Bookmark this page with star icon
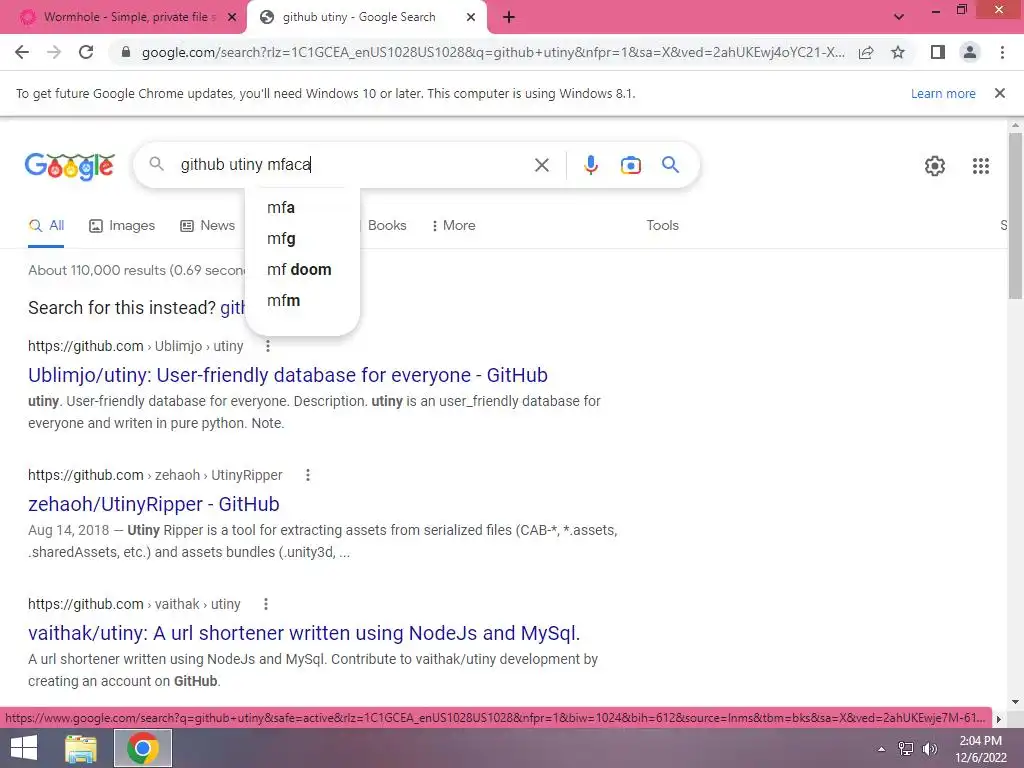Image resolution: width=1024 pixels, height=768 pixels. 898,52
